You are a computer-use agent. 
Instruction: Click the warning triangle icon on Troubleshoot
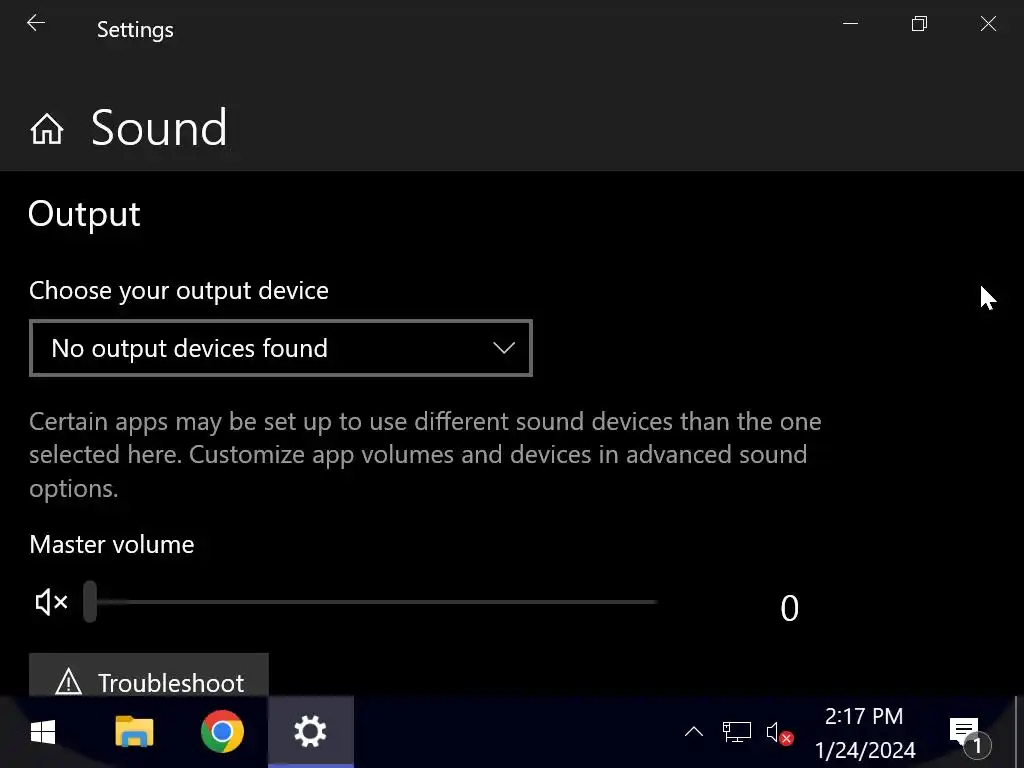pos(69,682)
